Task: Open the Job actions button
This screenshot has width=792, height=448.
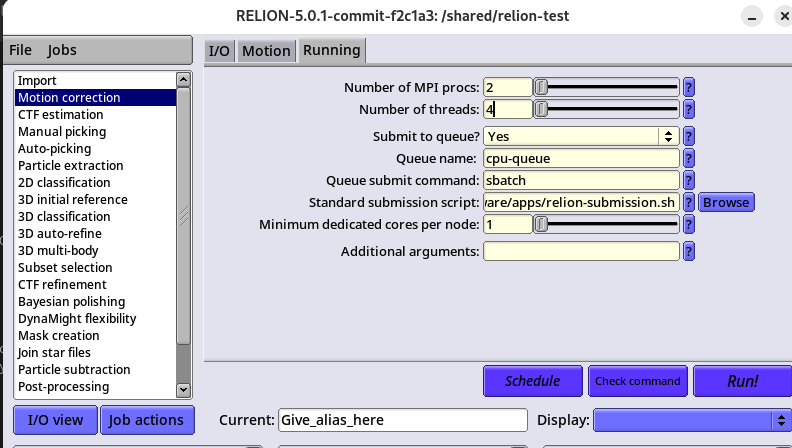Action: [146, 420]
